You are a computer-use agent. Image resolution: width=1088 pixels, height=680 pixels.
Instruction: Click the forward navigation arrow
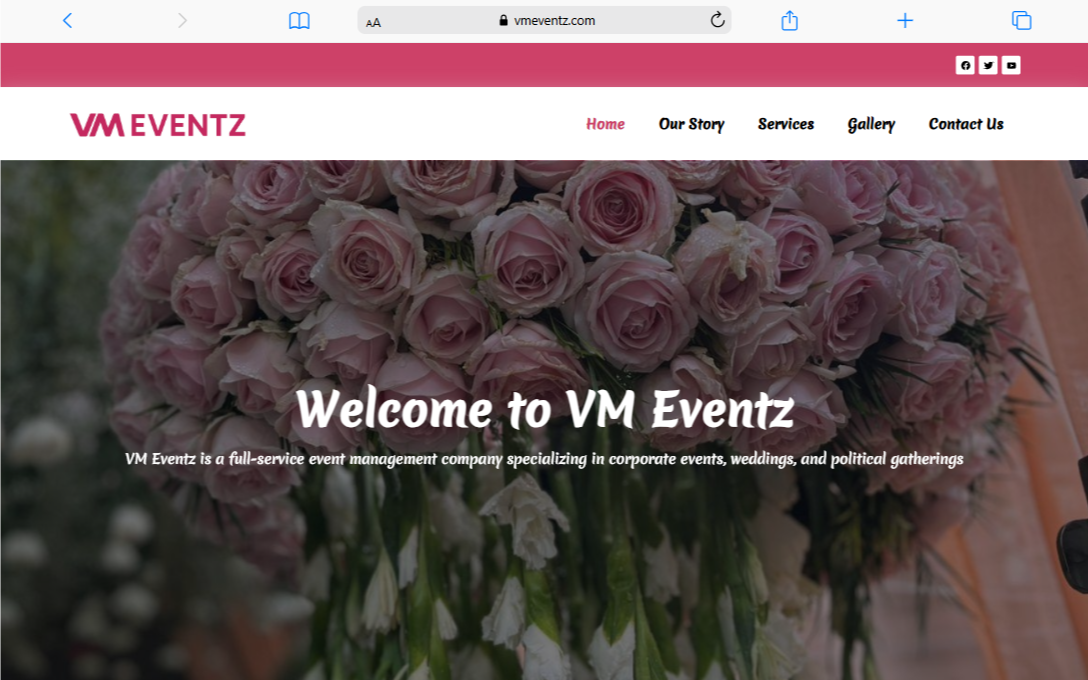pos(182,21)
